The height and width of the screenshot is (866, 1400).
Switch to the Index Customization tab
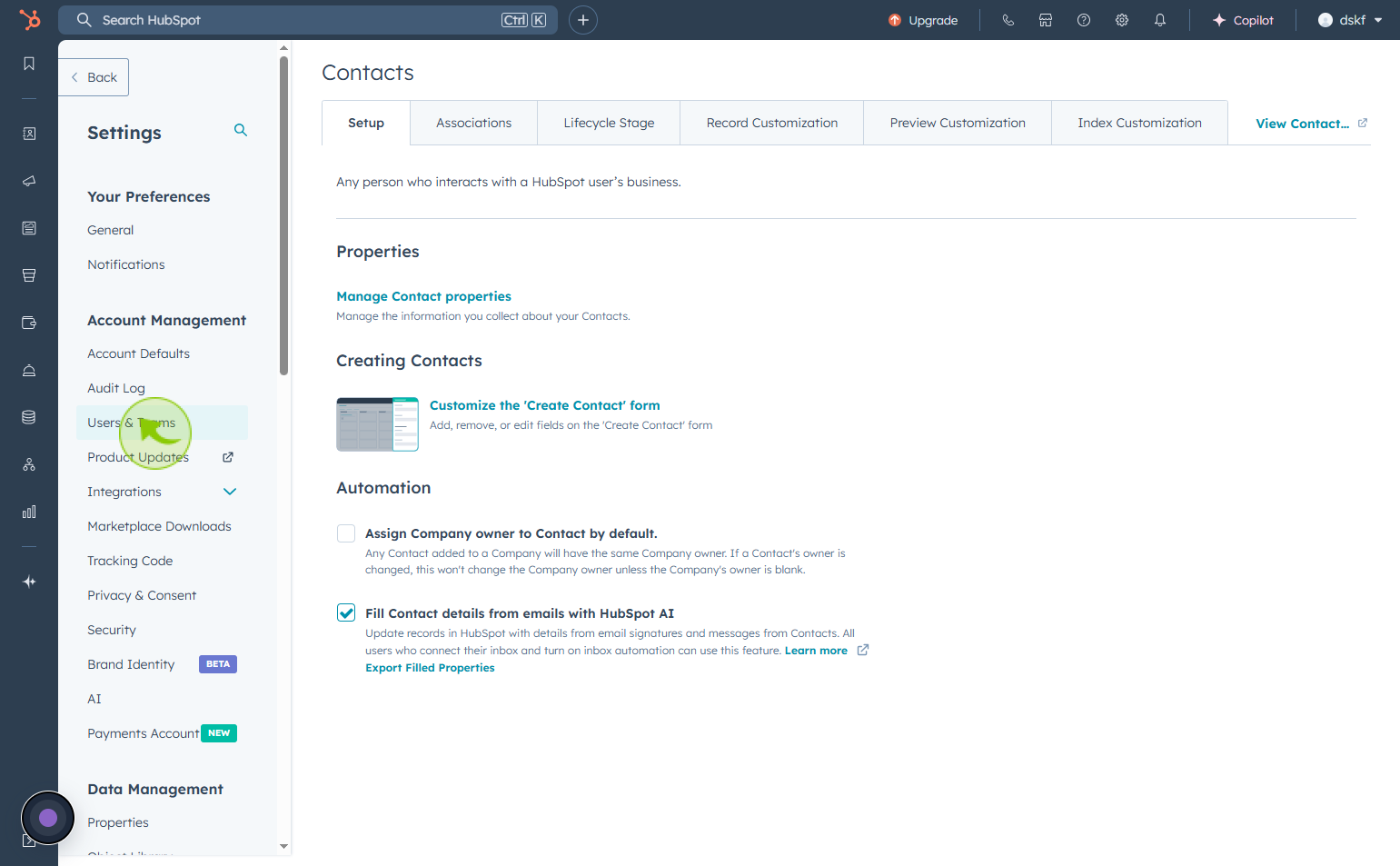click(x=1139, y=123)
